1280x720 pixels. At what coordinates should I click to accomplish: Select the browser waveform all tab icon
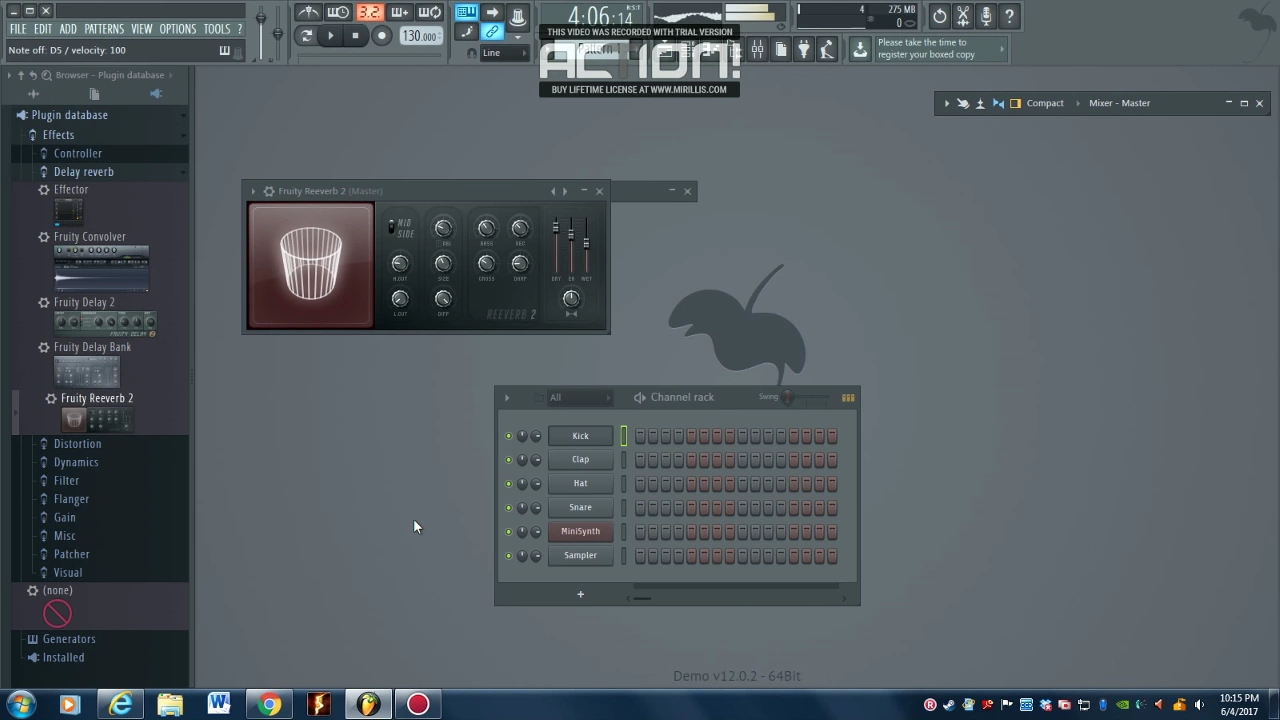33,94
